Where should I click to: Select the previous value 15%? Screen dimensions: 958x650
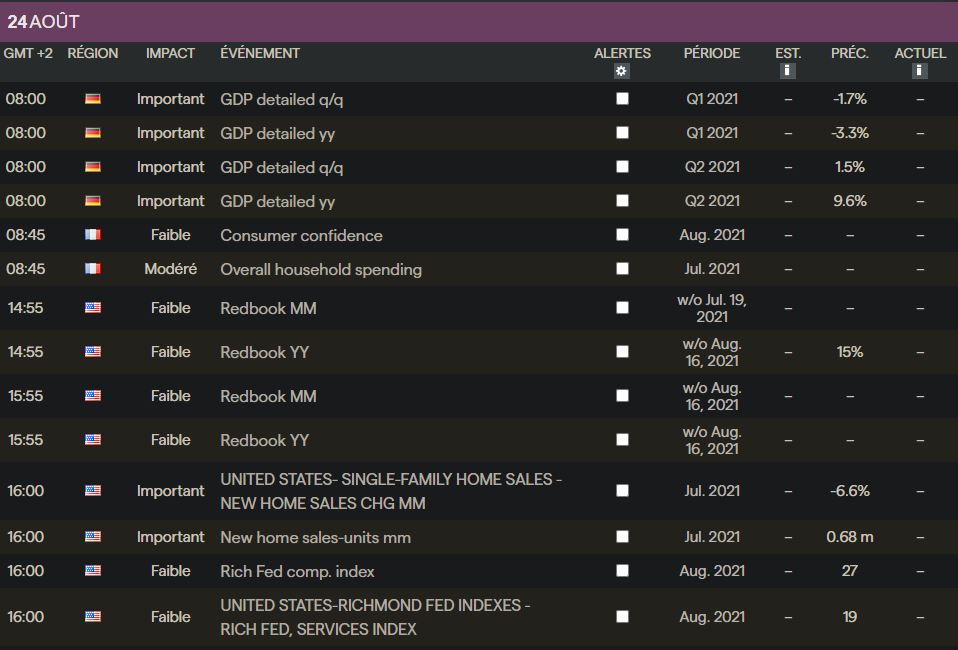[x=849, y=352]
